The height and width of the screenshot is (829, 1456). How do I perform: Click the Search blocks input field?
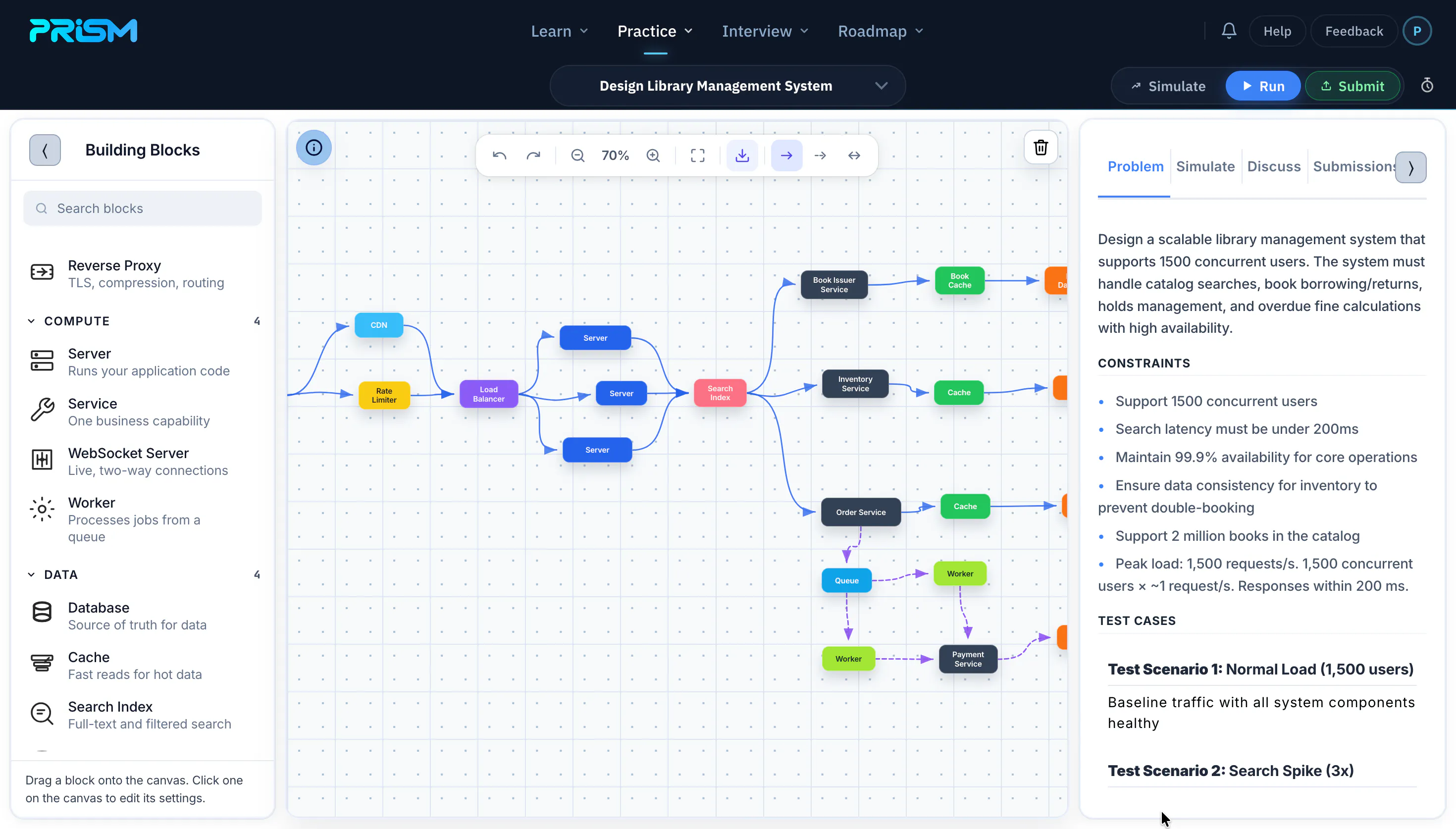pyautogui.click(x=142, y=208)
